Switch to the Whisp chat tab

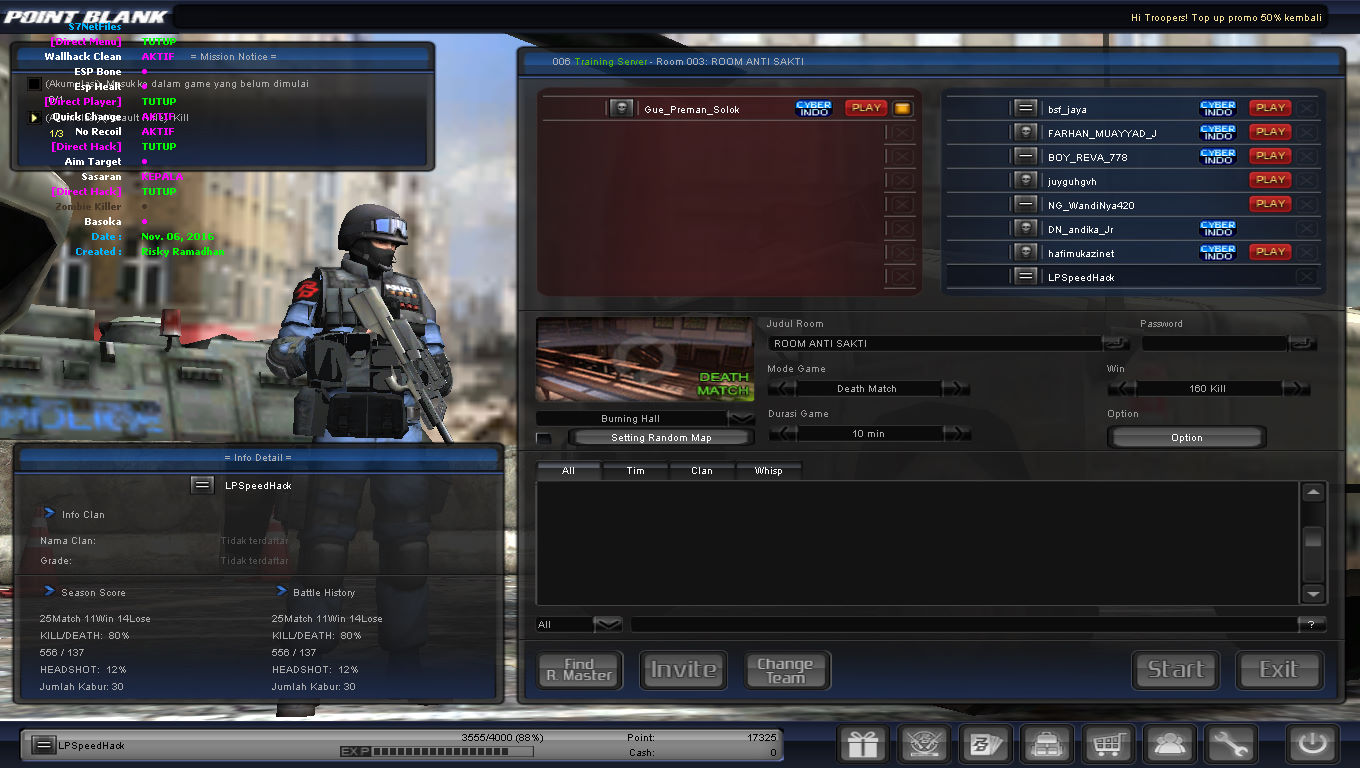point(768,470)
